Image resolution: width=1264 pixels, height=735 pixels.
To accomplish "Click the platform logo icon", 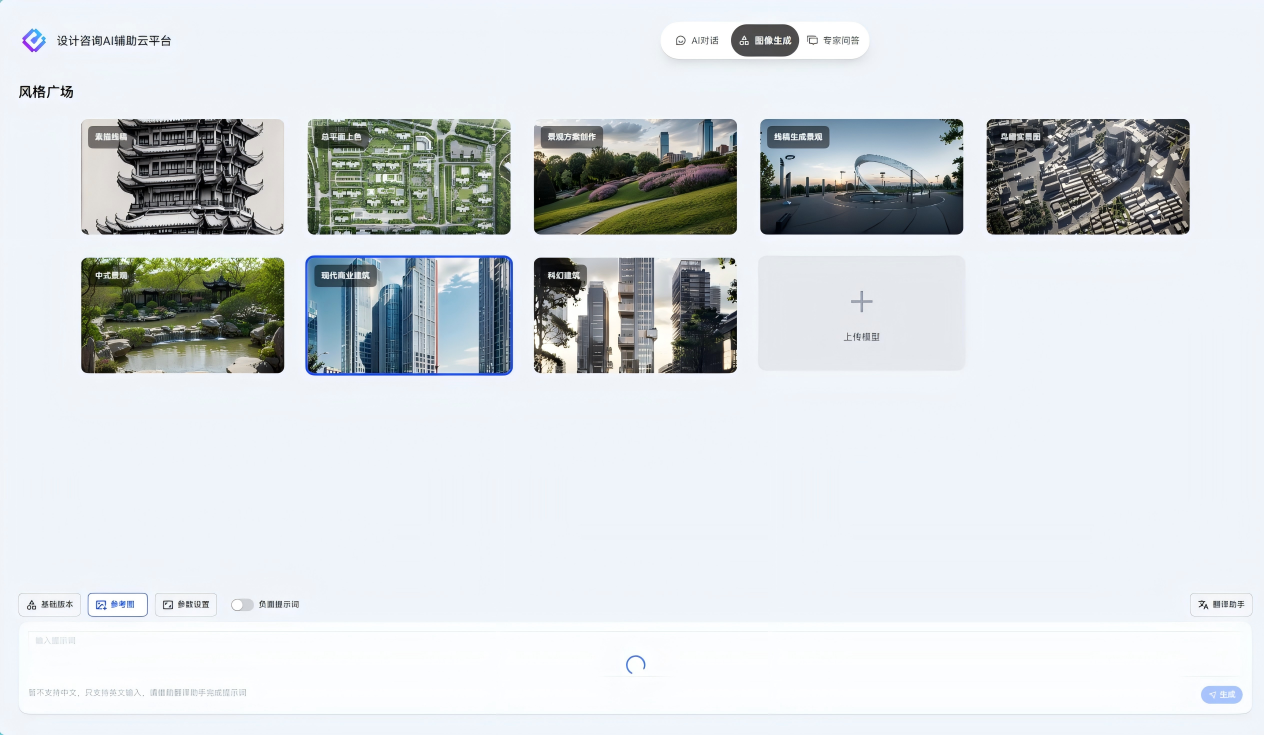I will tap(34, 40).
